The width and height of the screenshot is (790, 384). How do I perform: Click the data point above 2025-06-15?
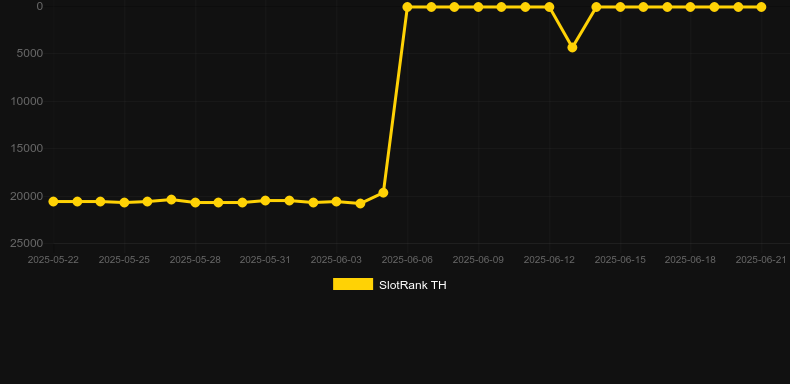pyautogui.click(x=620, y=7)
